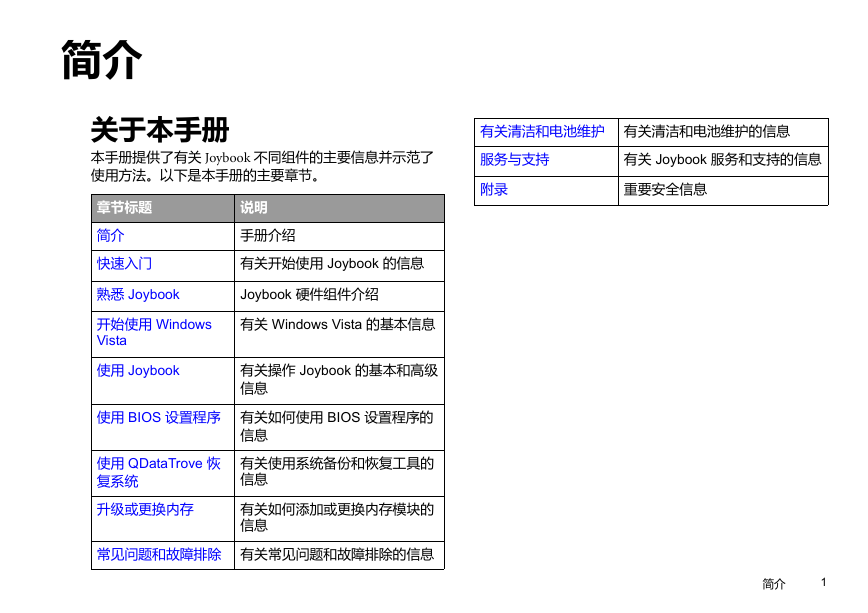
Task: Select the 手册介绍 description cell
Action: point(339,236)
